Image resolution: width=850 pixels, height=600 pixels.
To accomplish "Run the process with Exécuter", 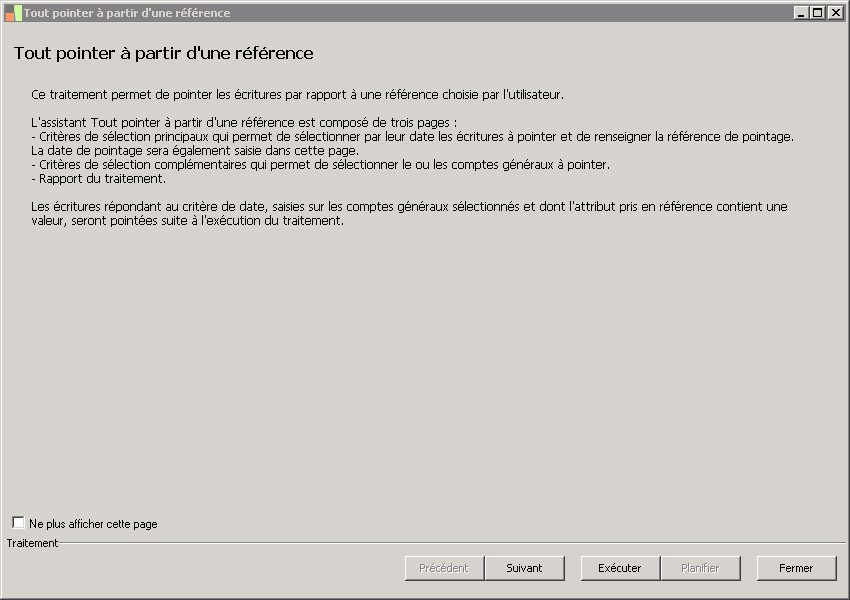I will pos(620,568).
